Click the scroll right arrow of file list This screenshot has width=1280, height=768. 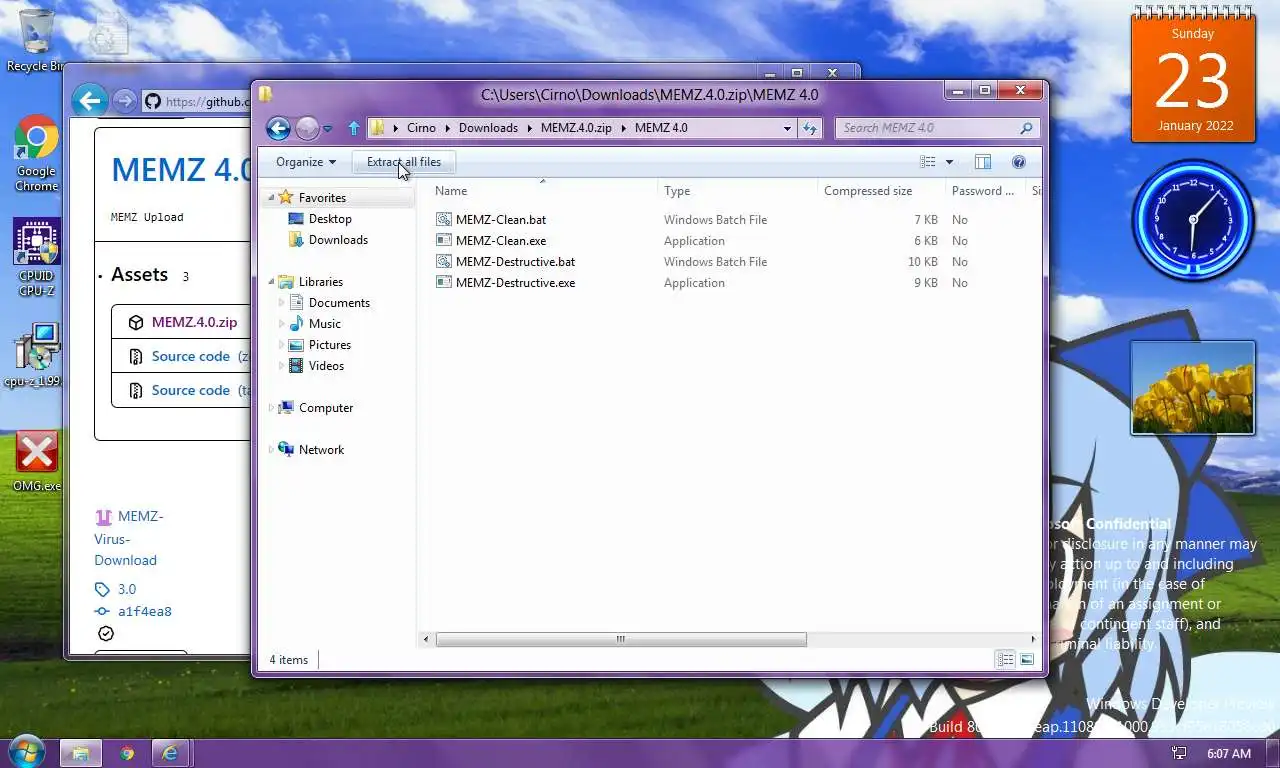[1033, 639]
